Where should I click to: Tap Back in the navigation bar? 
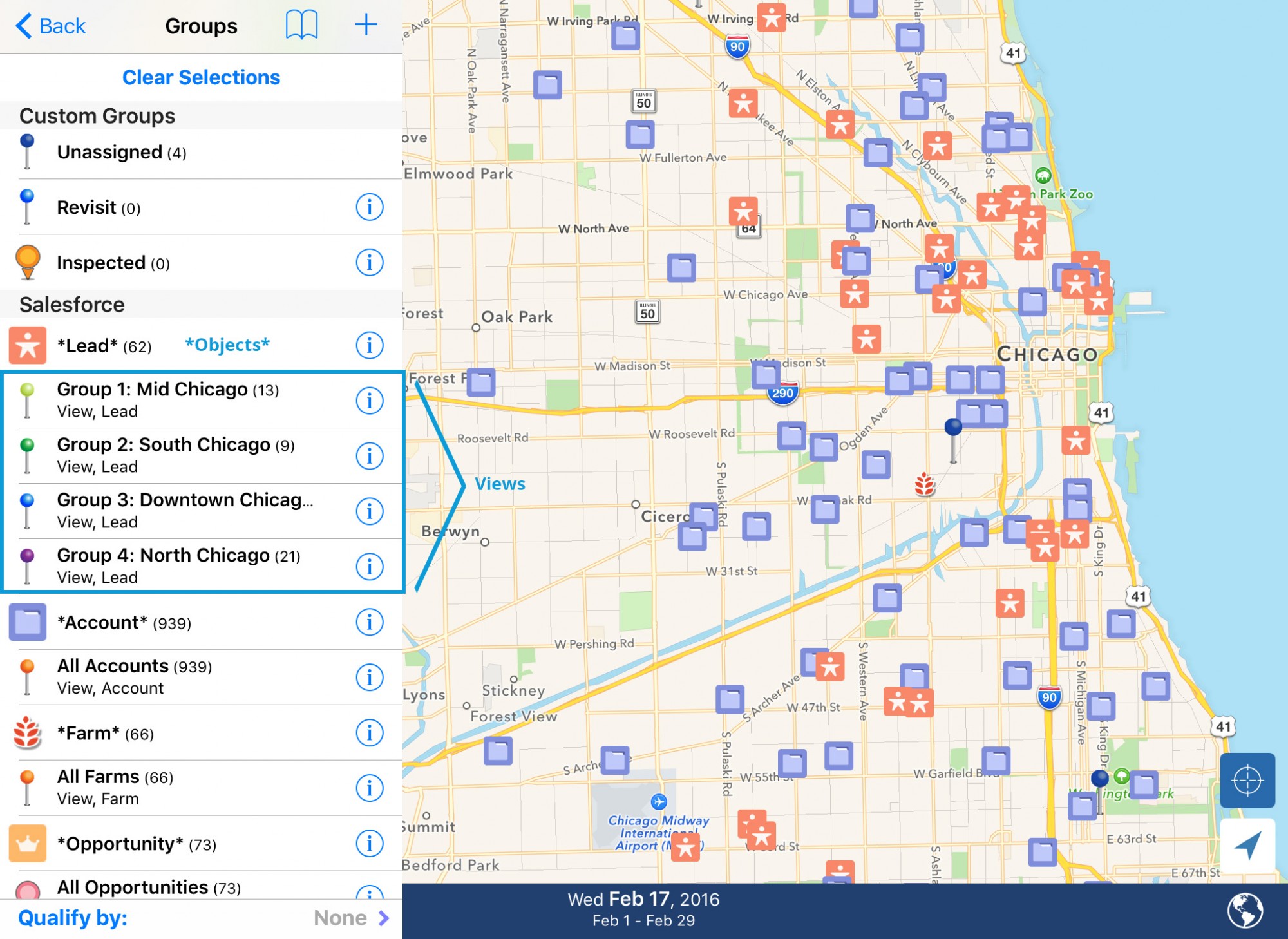[52, 25]
